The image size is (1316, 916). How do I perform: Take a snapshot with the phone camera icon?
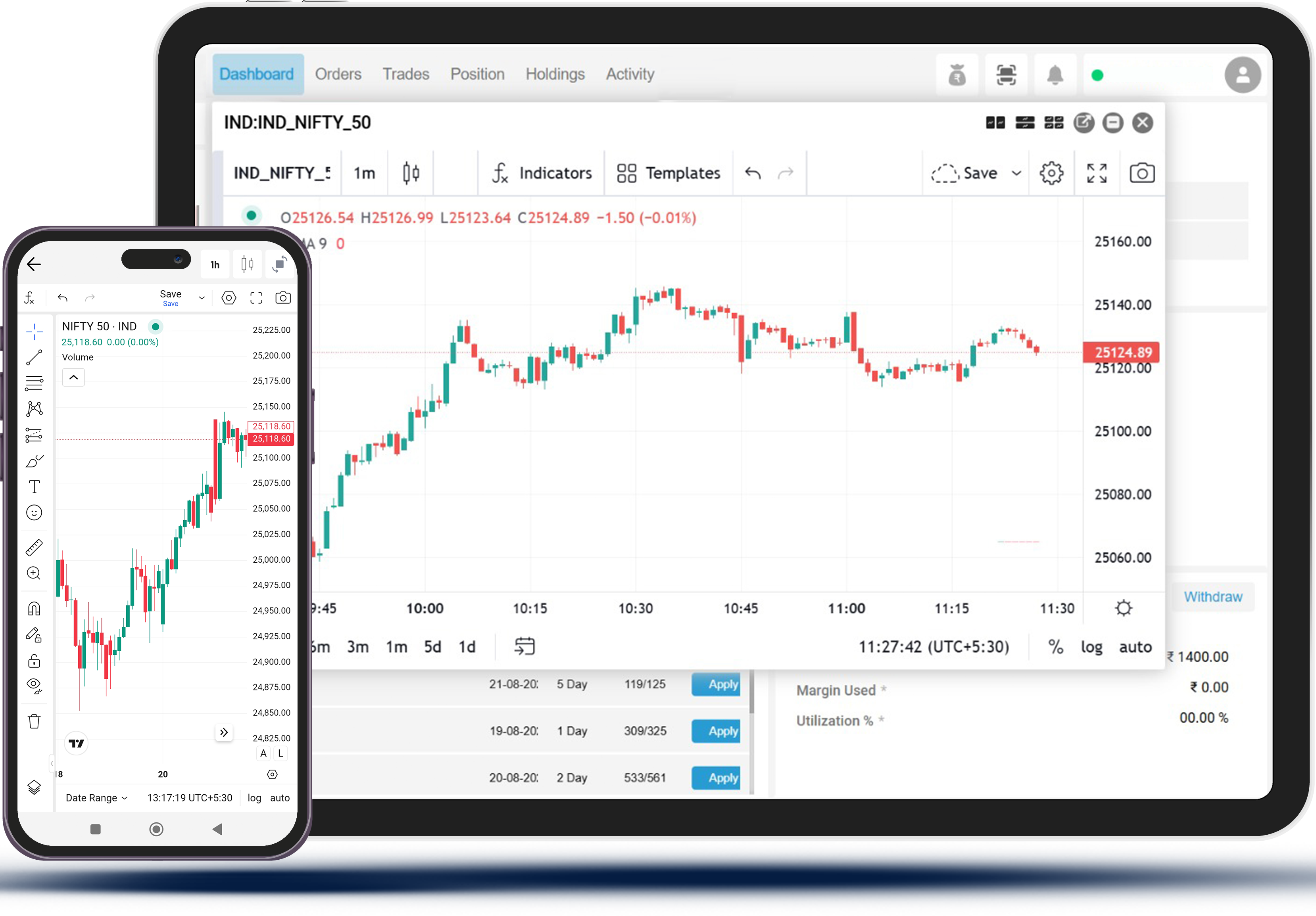(x=283, y=298)
